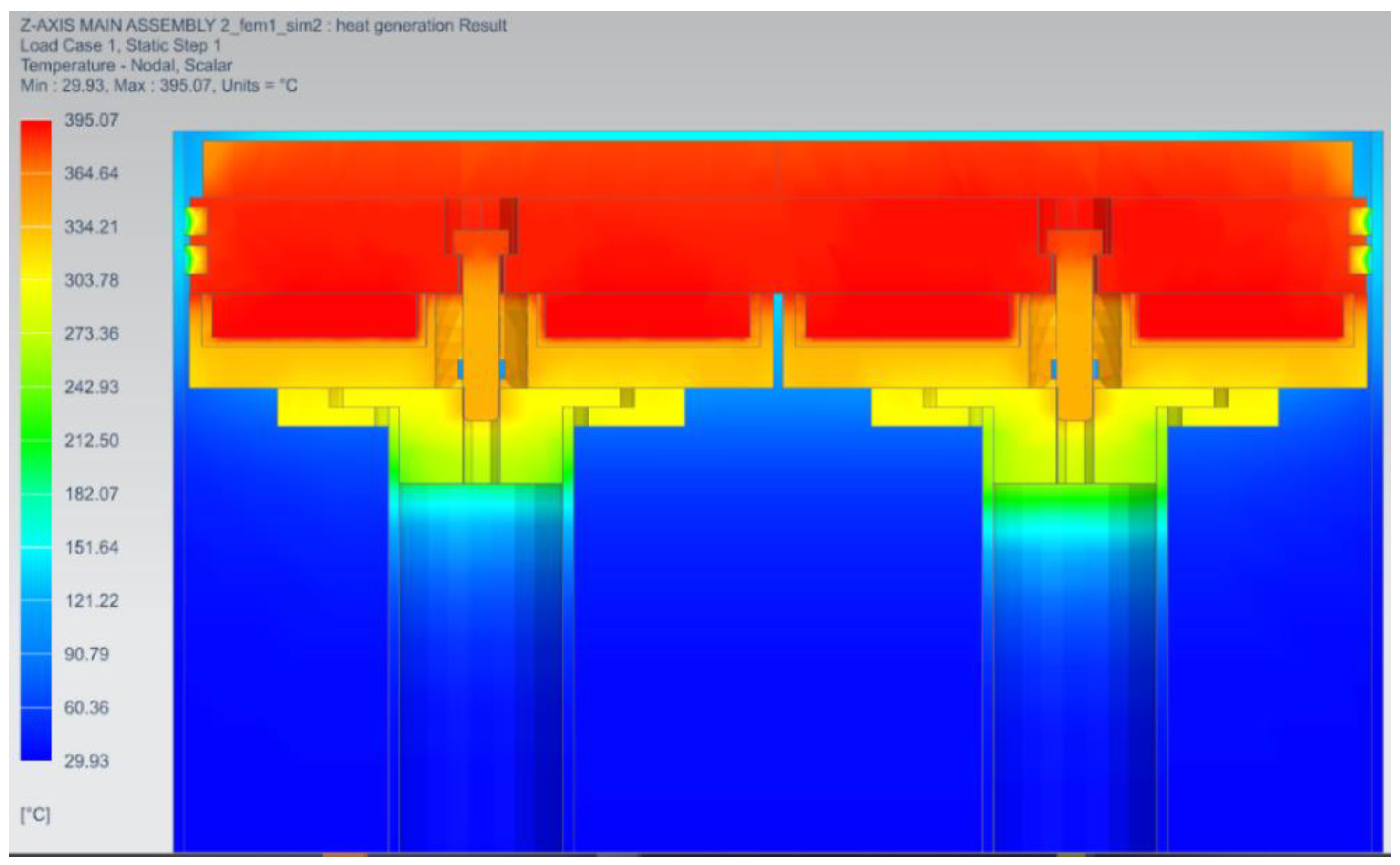Click the Temperature - Nodal, Scalar label
The image size is (1400, 865).
click(x=126, y=65)
